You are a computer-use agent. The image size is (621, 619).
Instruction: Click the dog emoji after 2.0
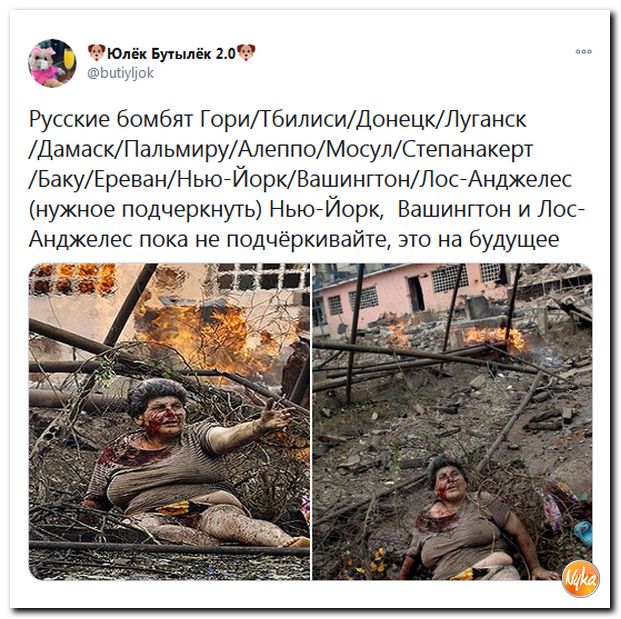pyautogui.click(x=246, y=52)
